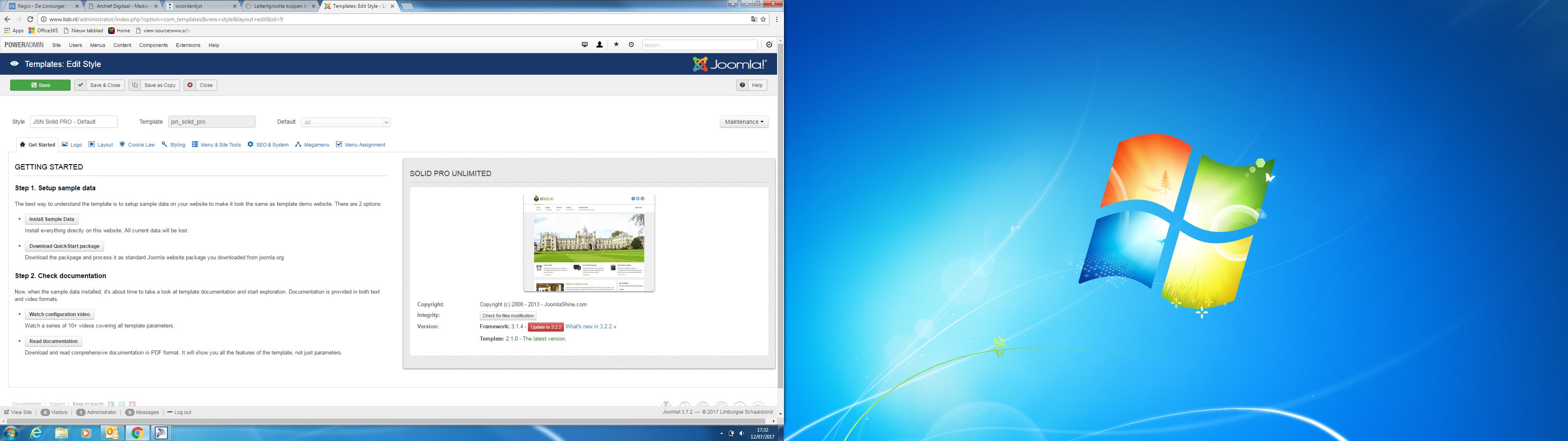1568x441 pixels.
Task: Open the Menu Assignment tab
Action: 360,145
